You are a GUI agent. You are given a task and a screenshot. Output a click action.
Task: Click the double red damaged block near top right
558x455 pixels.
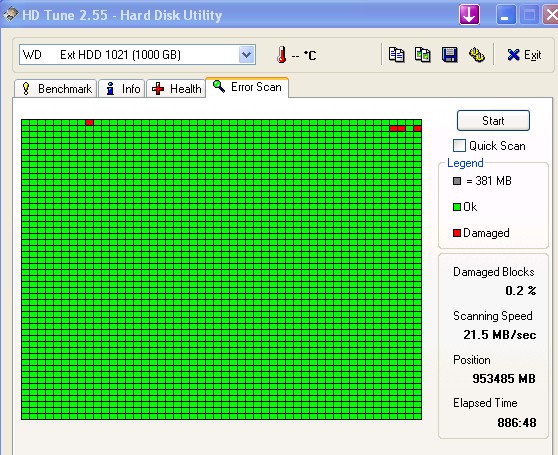click(398, 129)
